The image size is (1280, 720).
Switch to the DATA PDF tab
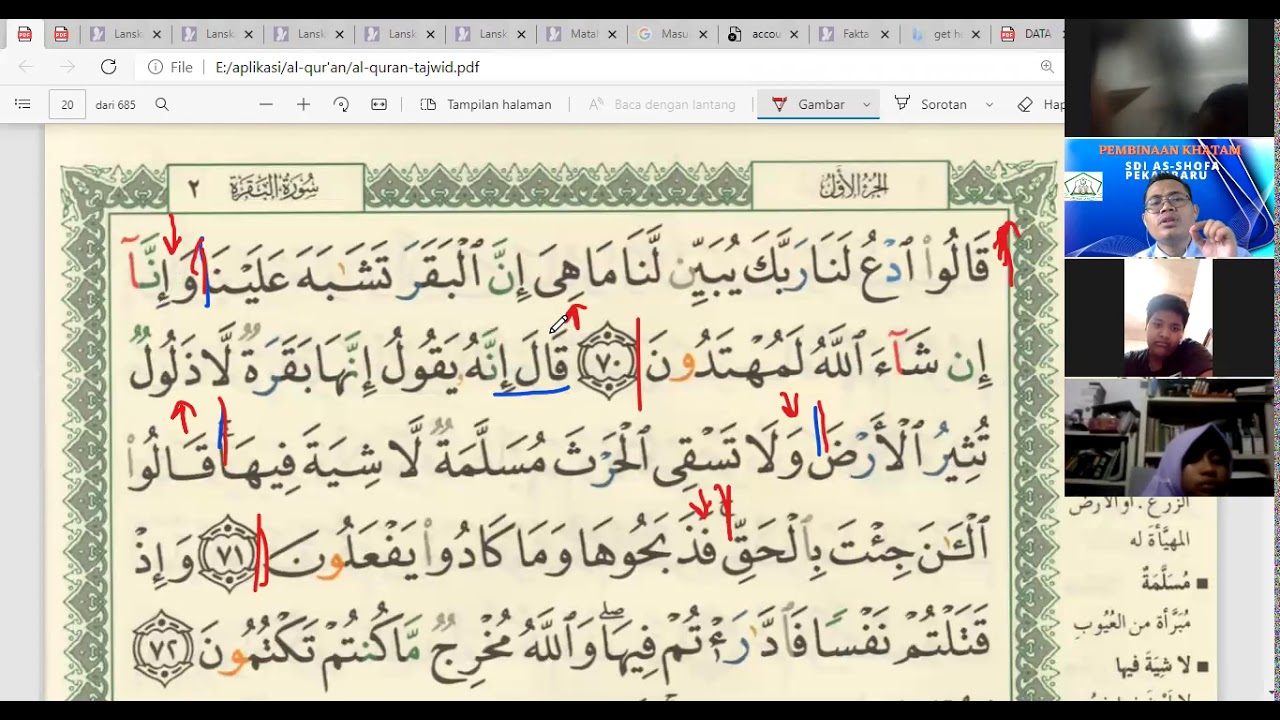pyautogui.click(x=1028, y=34)
